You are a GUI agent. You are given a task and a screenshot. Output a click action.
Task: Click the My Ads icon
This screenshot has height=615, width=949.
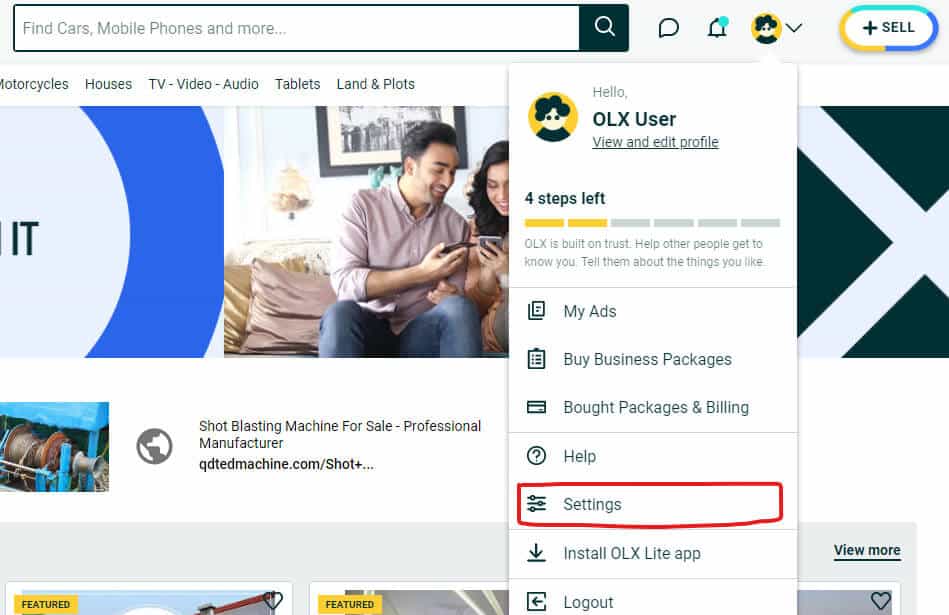coord(536,311)
